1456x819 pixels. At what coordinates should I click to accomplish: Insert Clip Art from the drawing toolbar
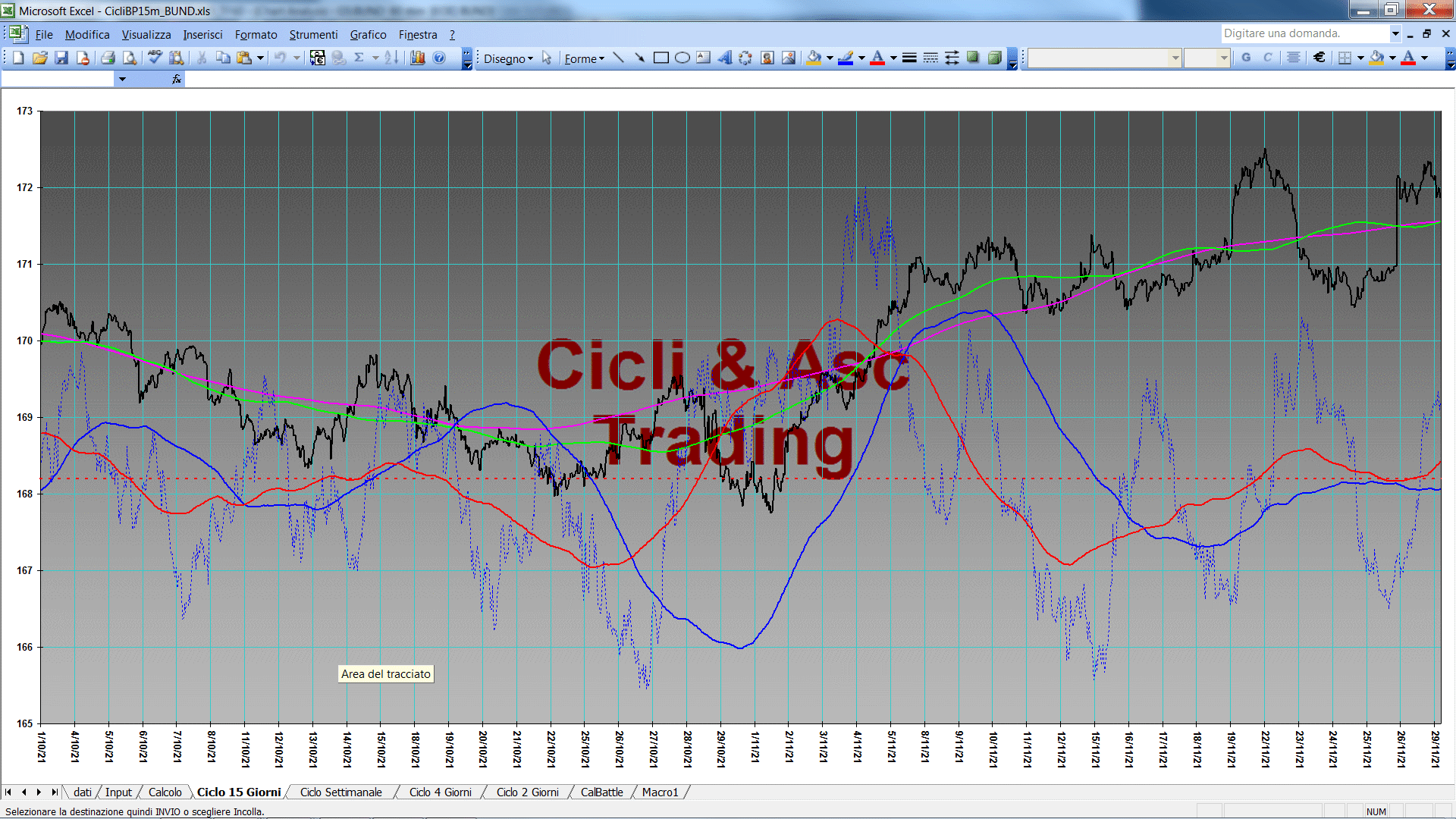[x=767, y=58]
